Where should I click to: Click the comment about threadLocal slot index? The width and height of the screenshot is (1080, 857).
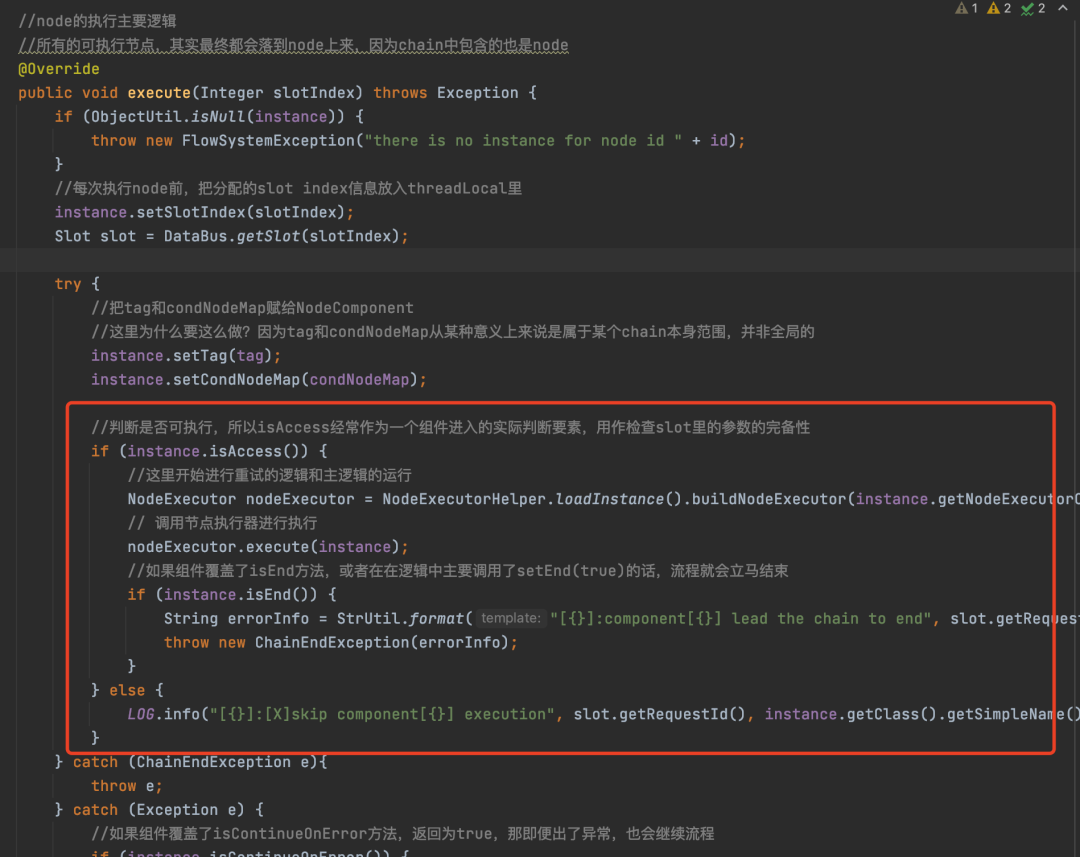(x=288, y=188)
